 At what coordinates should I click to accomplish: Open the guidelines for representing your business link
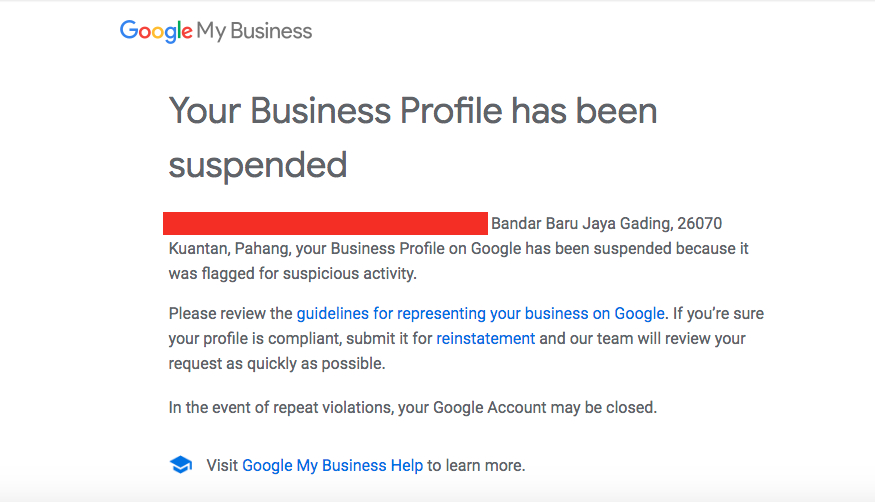click(480, 313)
